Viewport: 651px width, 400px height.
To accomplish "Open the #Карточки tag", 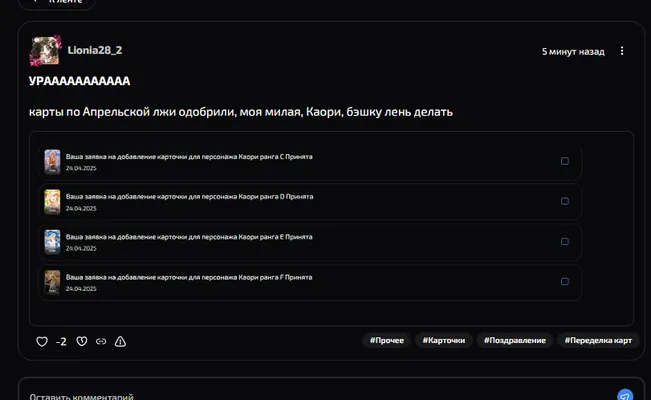I will pos(444,341).
